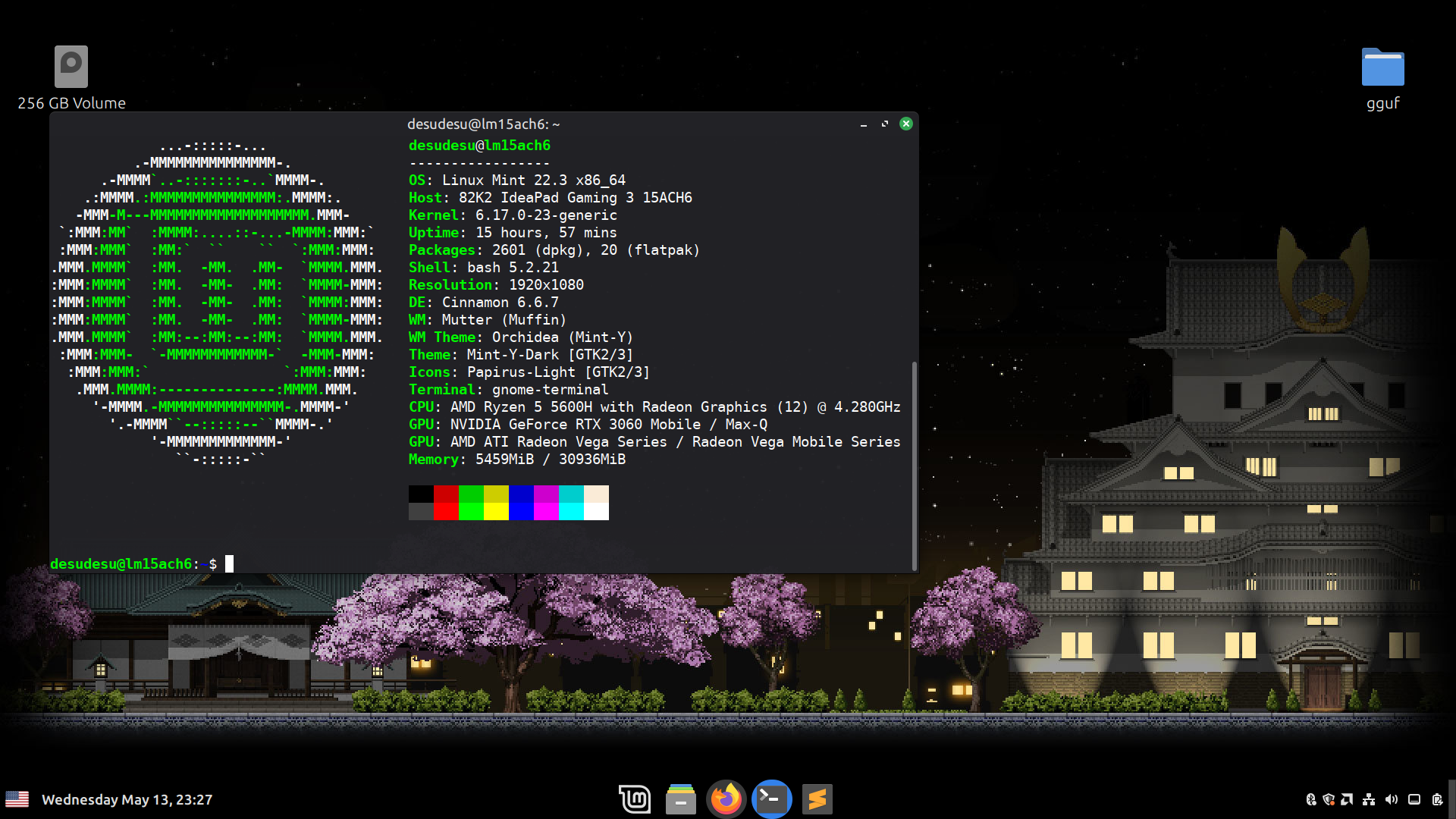Open the sound volume applet
The height and width of the screenshot is (819, 1456).
point(1391,799)
